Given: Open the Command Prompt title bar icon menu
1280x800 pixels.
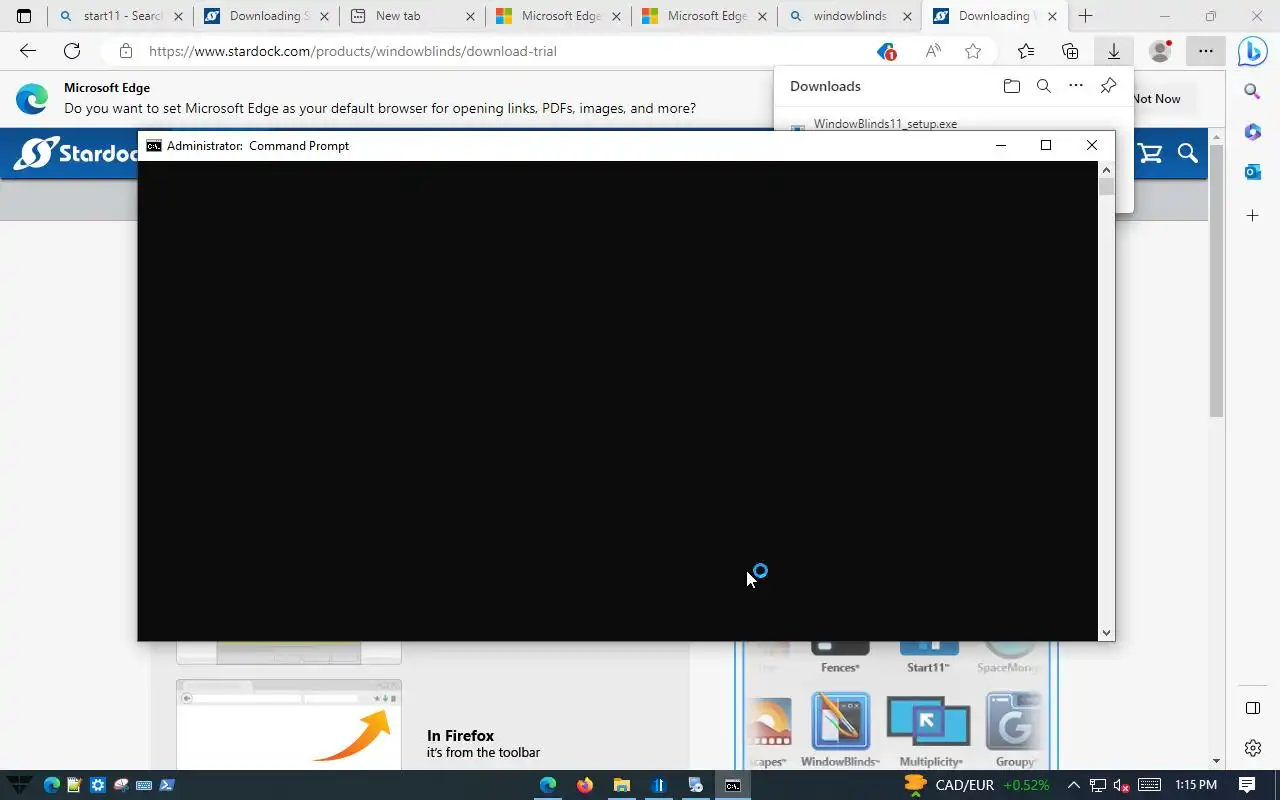Looking at the screenshot, I should pyautogui.click(x=153, y=146).
